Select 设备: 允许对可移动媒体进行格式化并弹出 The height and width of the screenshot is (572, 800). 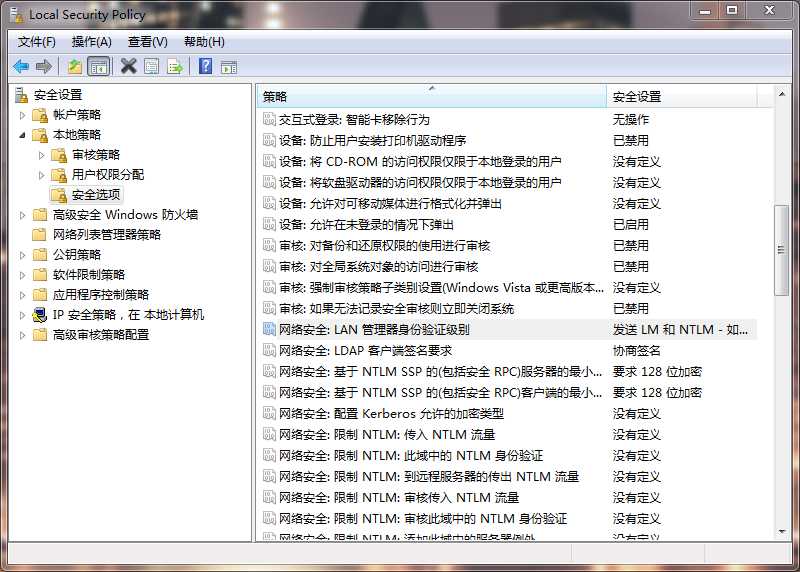(390, 204)
